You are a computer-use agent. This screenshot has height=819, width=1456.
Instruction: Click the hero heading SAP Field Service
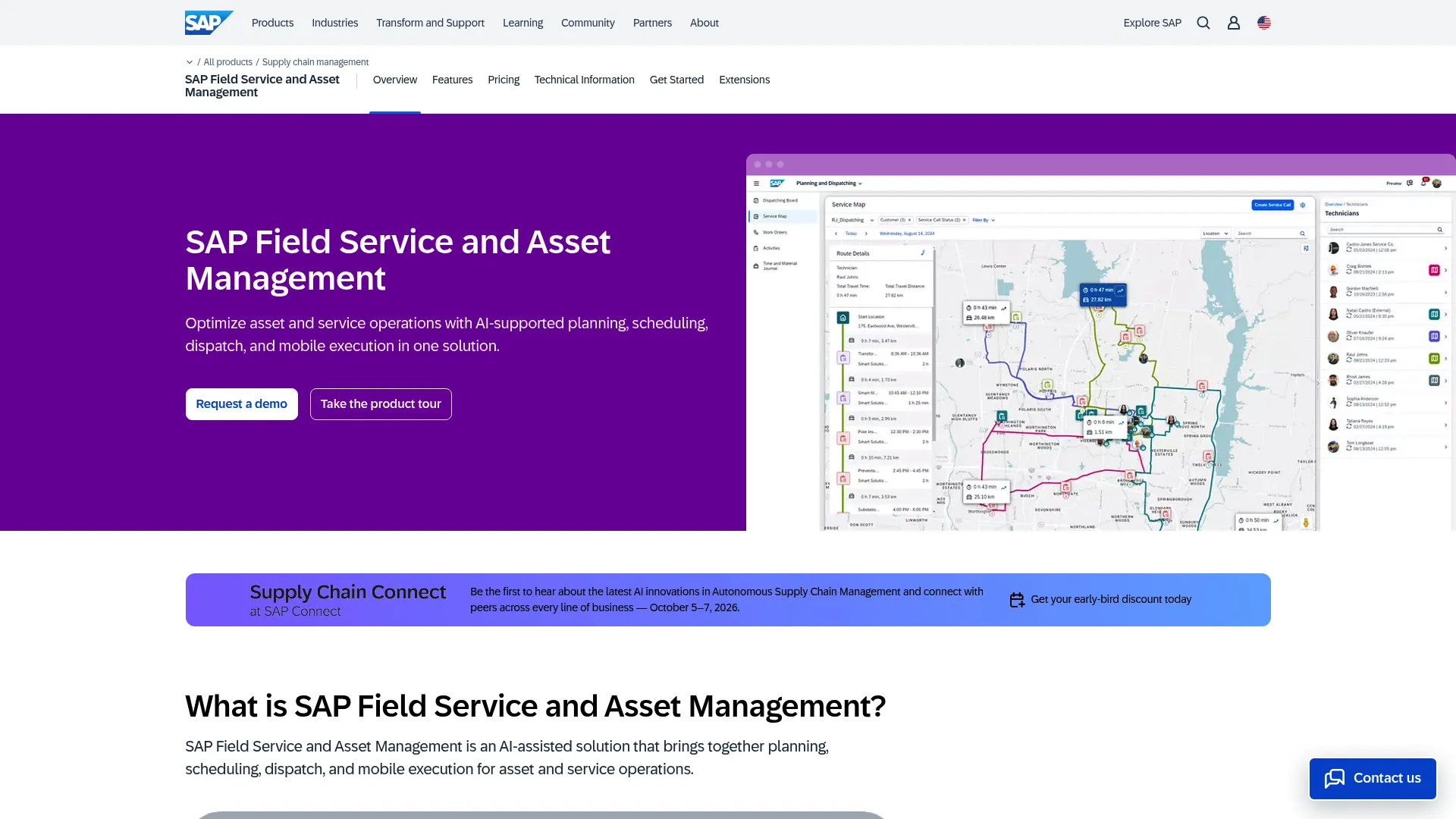coord(397,260)
